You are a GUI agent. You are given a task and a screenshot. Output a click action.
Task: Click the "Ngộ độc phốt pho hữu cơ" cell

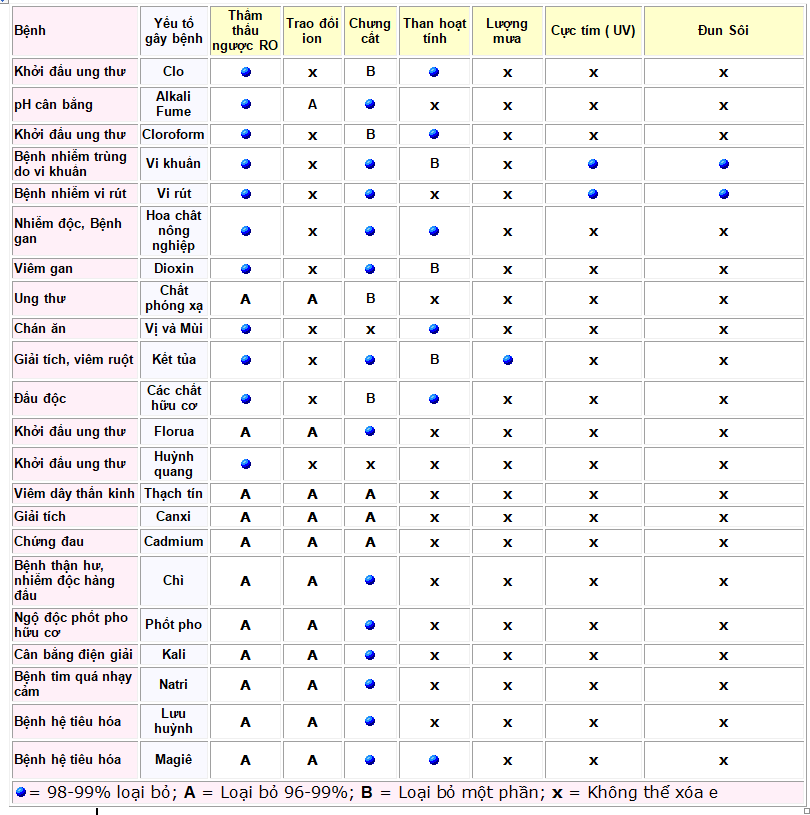click(x=75, y=625)
